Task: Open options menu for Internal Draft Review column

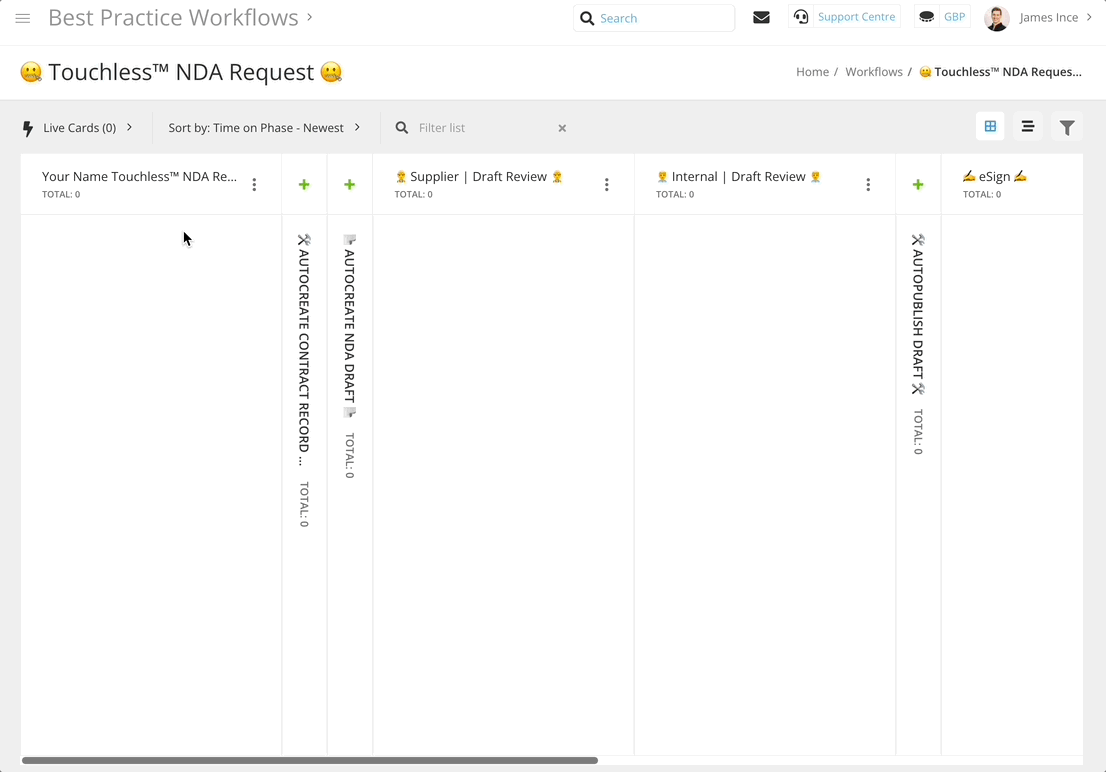Action: click(868, 184)
